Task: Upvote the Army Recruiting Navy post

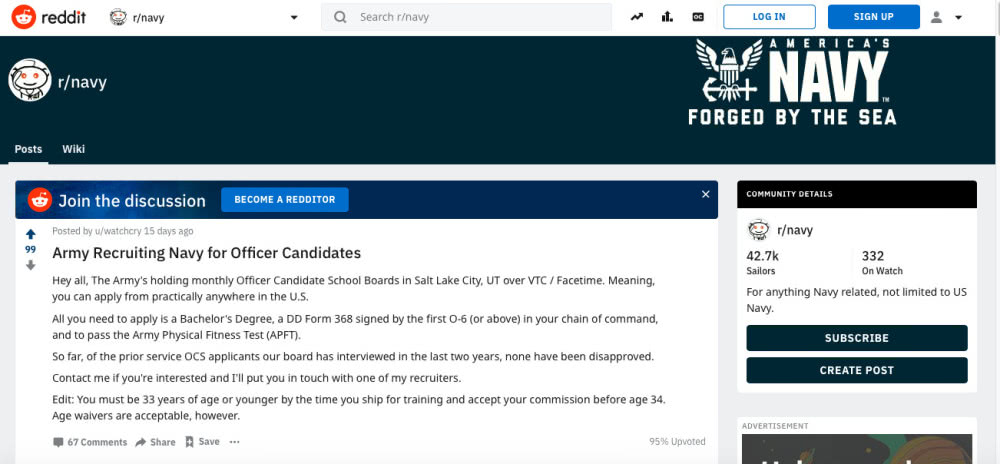Action: [x=31, y=234]
